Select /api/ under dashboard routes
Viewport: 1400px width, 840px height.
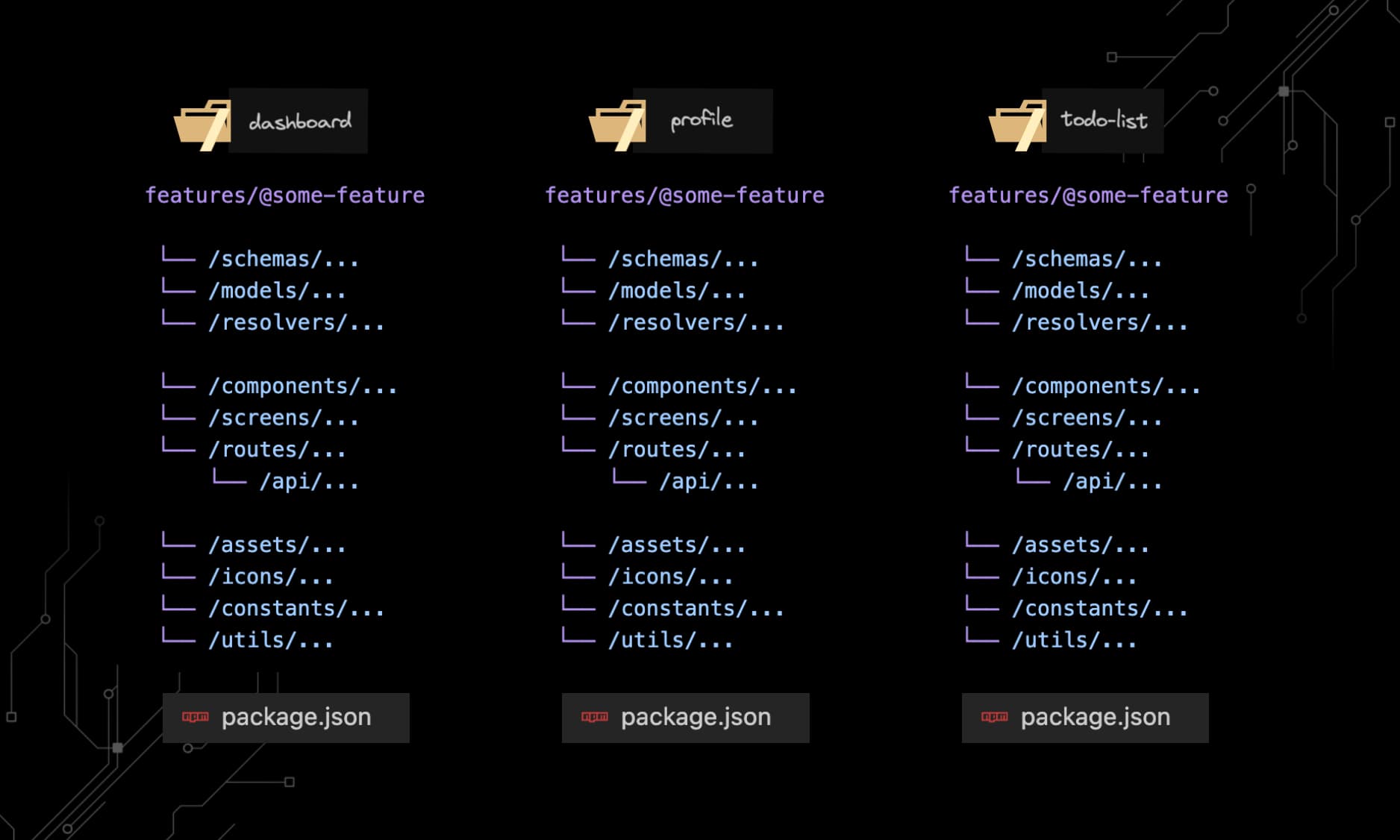[308, 482]
